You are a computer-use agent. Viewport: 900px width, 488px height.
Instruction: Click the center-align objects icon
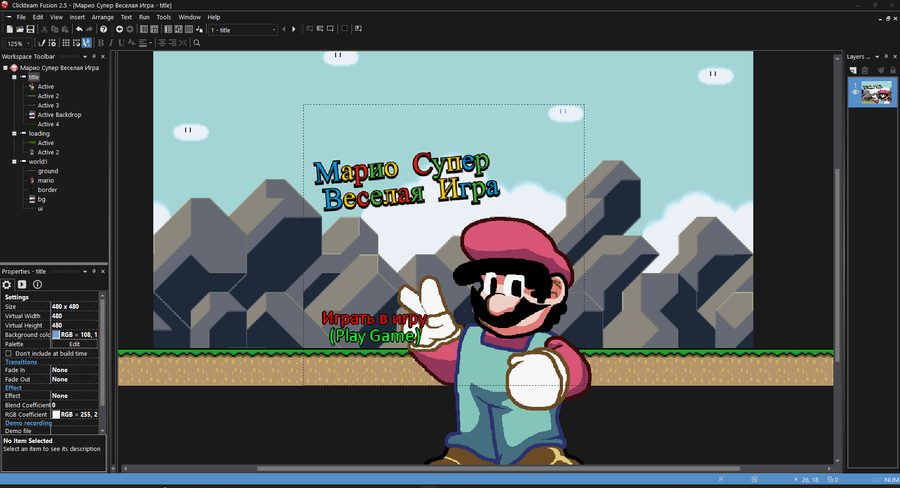click(162, 43)
